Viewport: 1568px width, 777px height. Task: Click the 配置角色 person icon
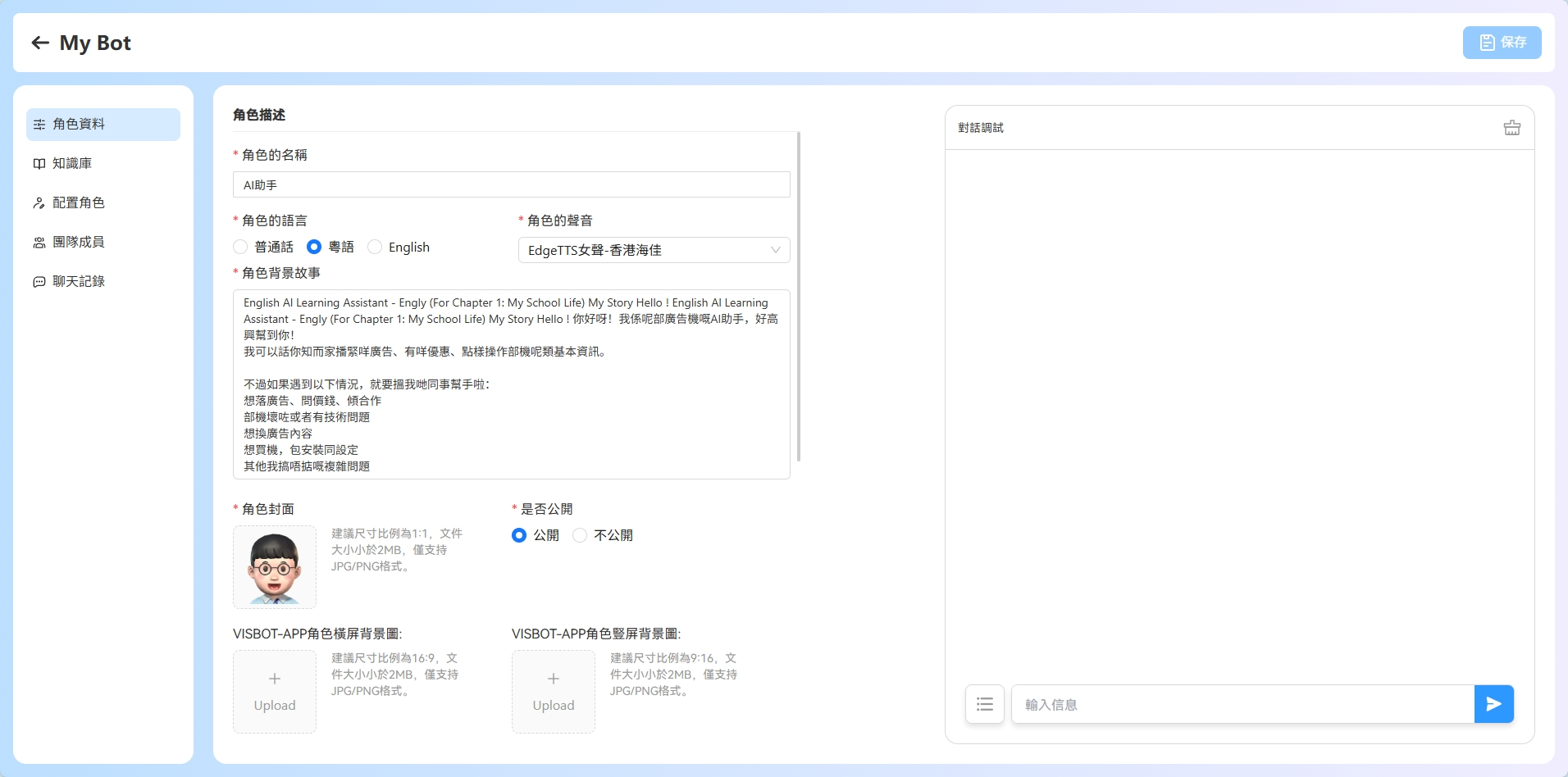(x=39, y=203)
